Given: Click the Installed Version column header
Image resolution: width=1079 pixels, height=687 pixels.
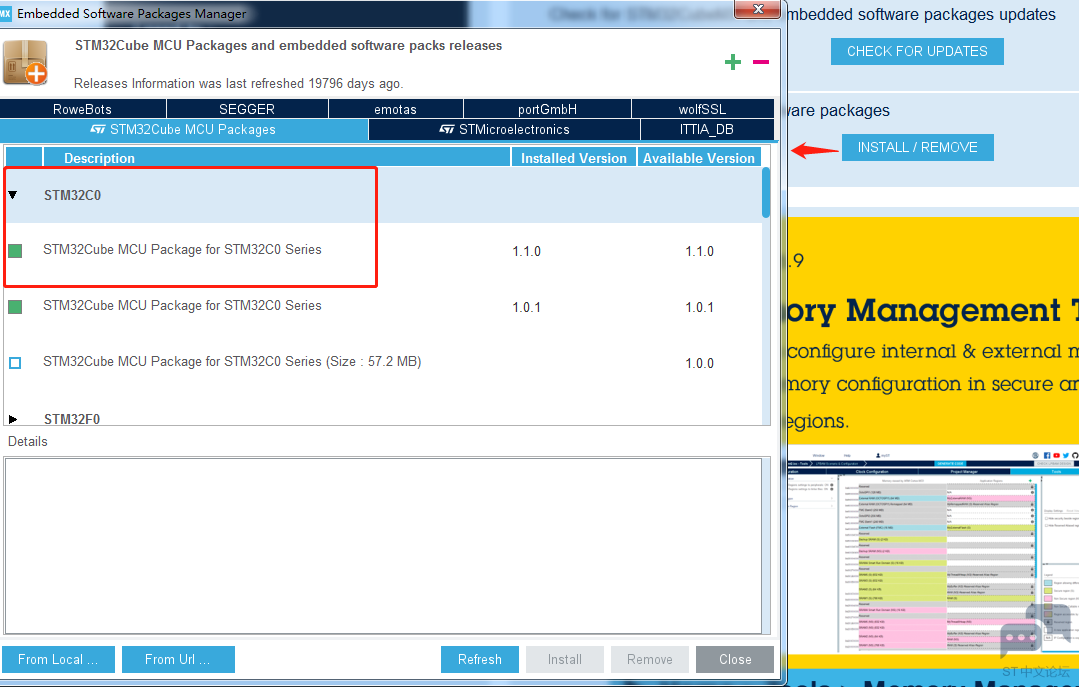Looking at the screenshot, I should click(x=574, y=158).
